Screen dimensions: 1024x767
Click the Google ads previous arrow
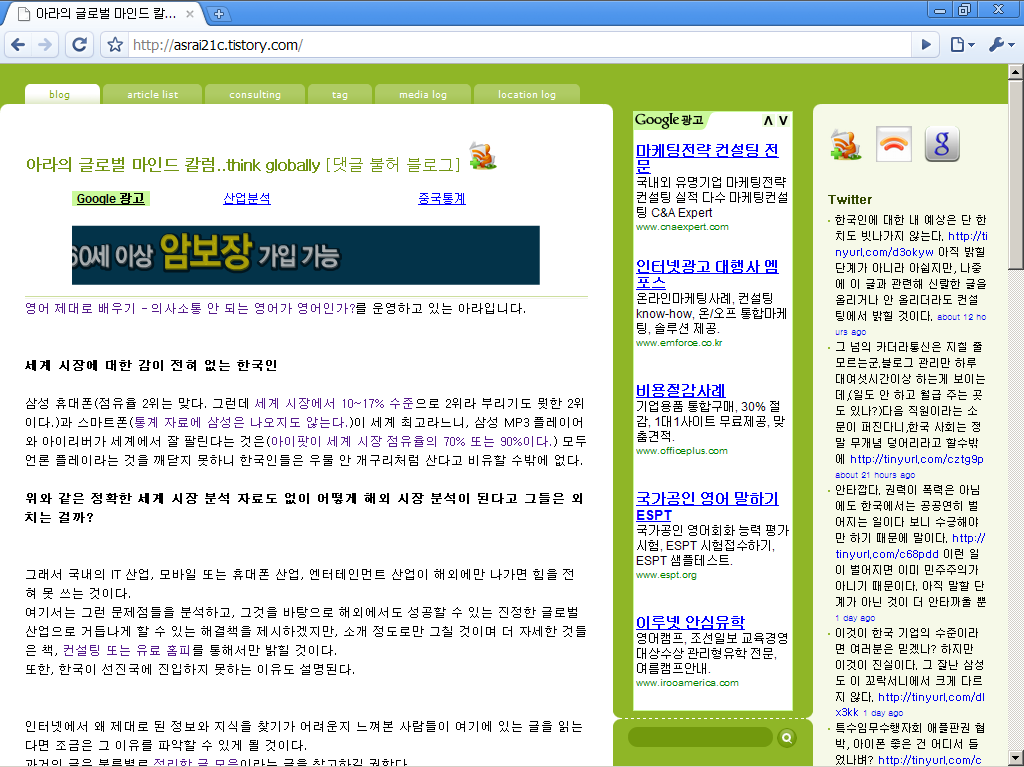tap(768, 120)
